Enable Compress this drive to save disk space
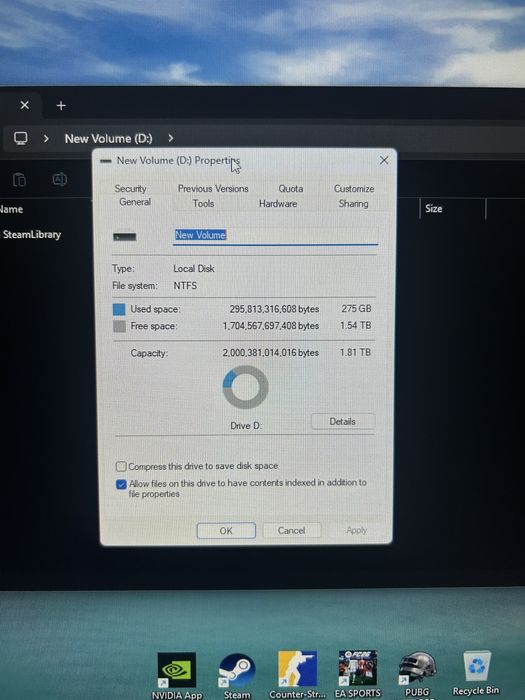 [x=121, y=467]
